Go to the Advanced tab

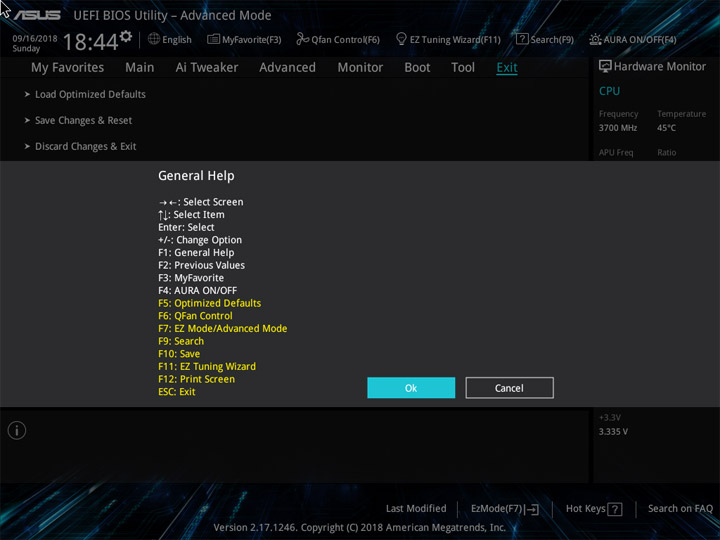point(287,68)
